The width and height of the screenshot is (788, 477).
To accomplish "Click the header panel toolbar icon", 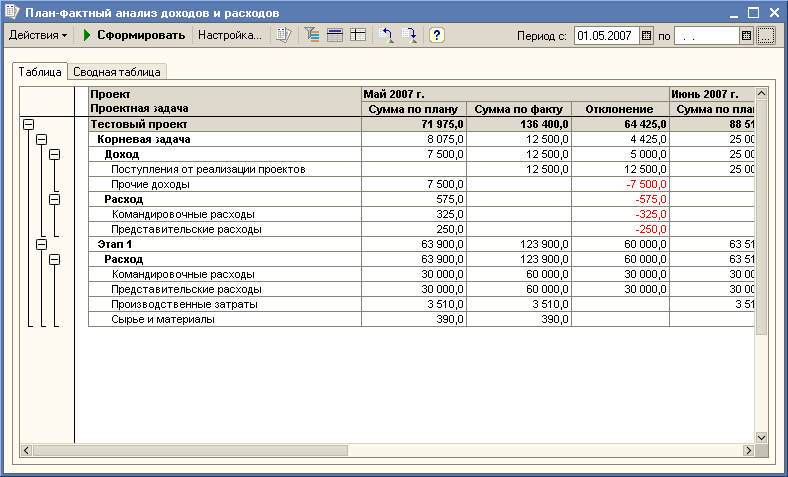I will (335, 35).
